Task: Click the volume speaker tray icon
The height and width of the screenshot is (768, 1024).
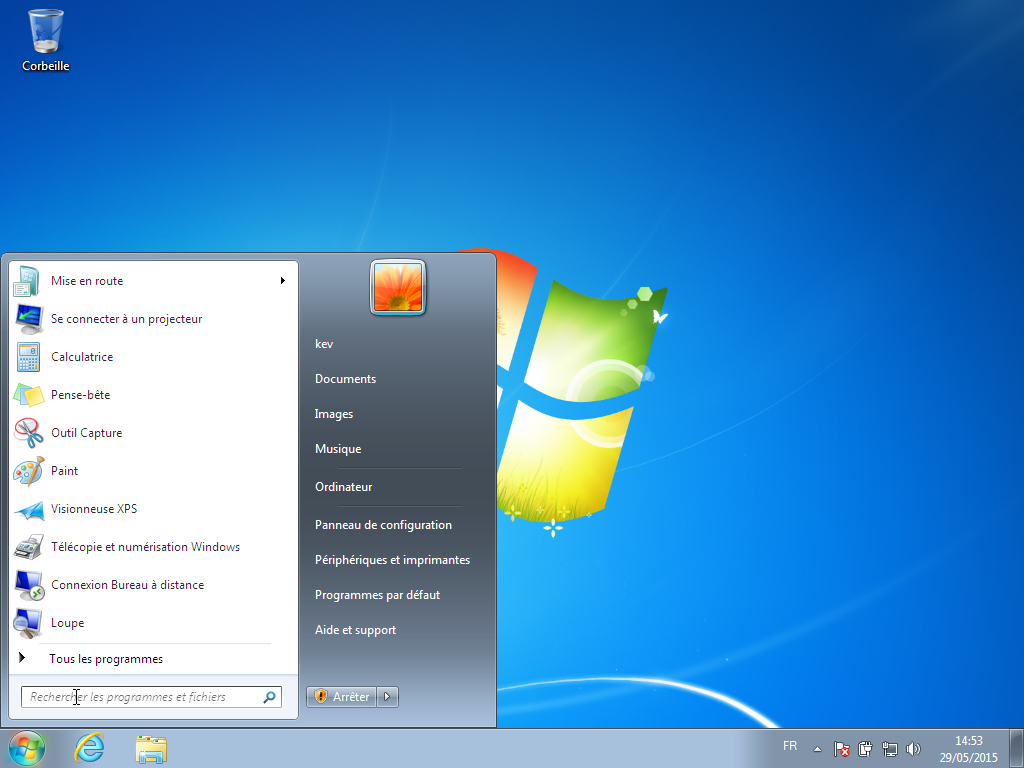Action: coord(914,749)
